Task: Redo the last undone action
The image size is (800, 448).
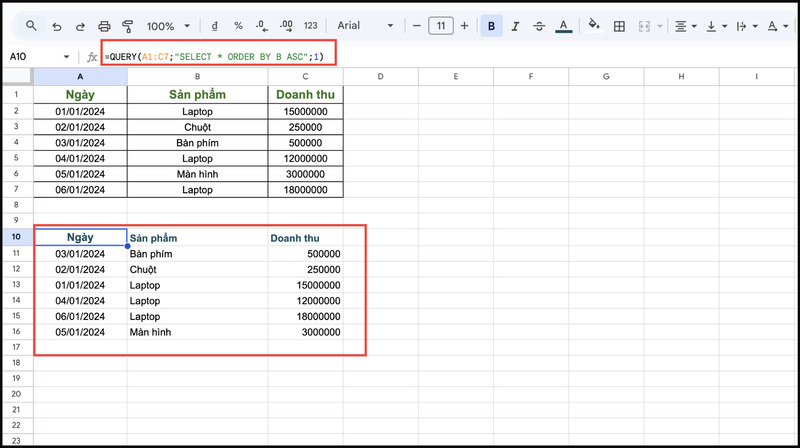Action: (80, 26)
